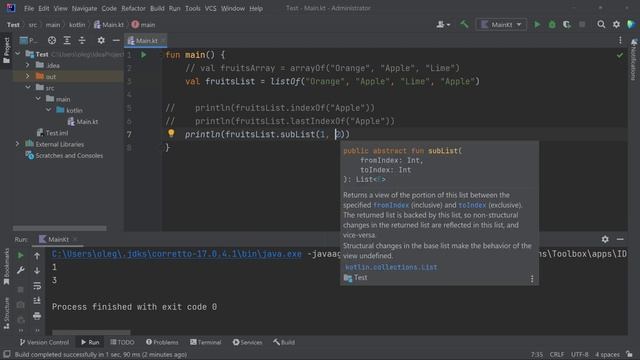Open the Problems tool window
Image resolution: width=640 pixels, height=360 pixels.
(162, 342)
